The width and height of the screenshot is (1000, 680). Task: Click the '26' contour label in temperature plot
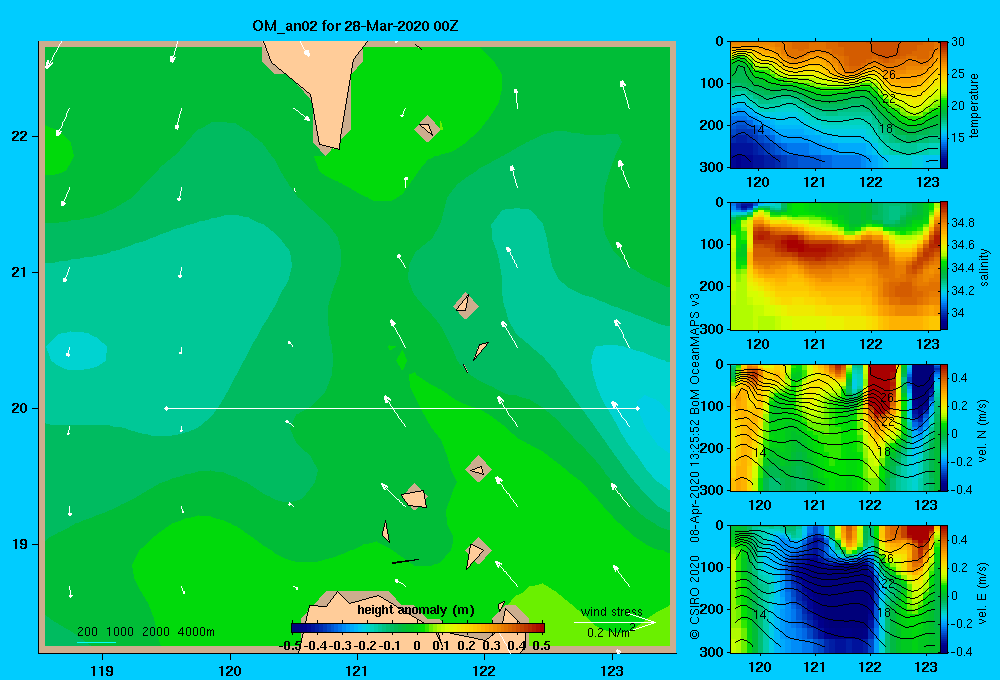pyautogui.click(x=889, y=75)
